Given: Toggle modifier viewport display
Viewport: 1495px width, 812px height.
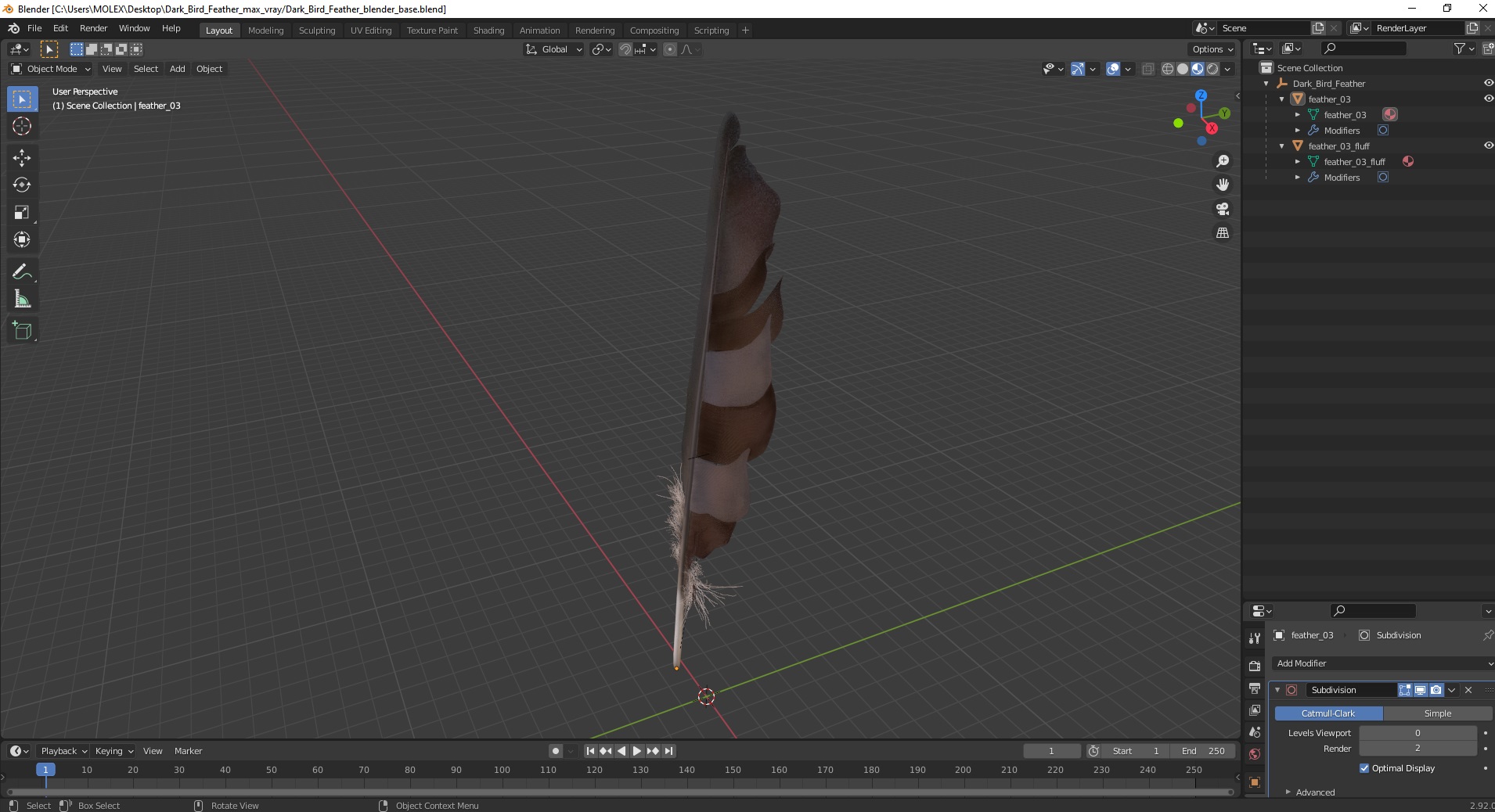Looking at the screenshot, I should (1420, 690).
